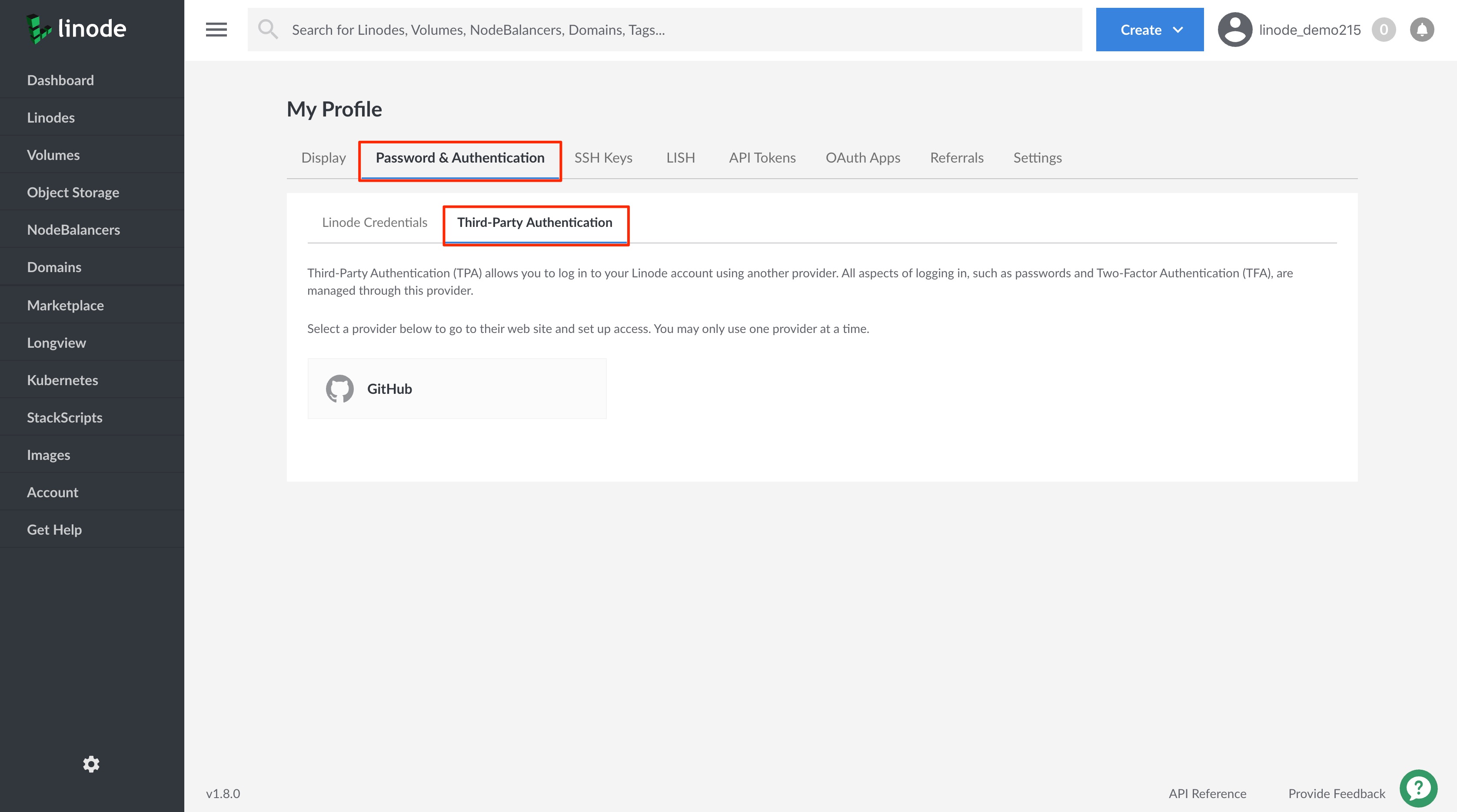Image resolution: width=1457 pixels, height=812 pixels.
Task: Open the linode_demo215 user menu
Action: [1309, 30]
